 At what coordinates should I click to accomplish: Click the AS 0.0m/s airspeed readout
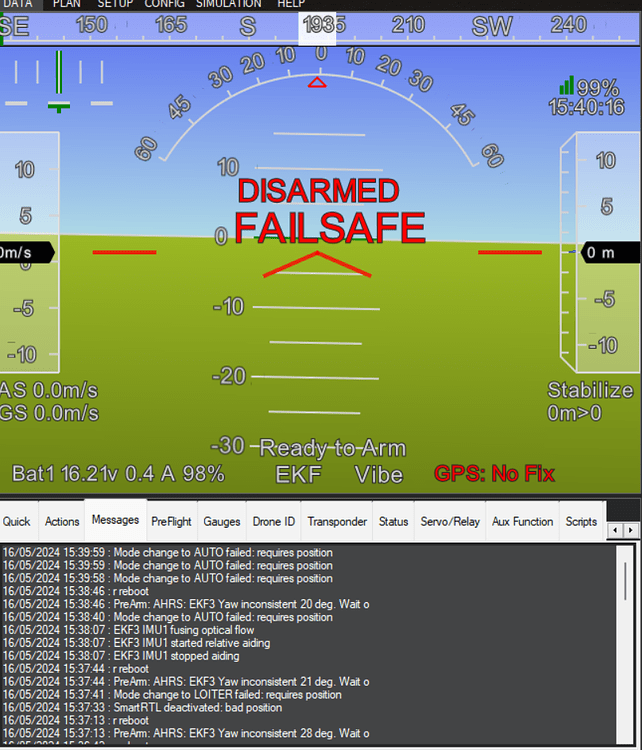pyautogui.click(x=49, y=390)
